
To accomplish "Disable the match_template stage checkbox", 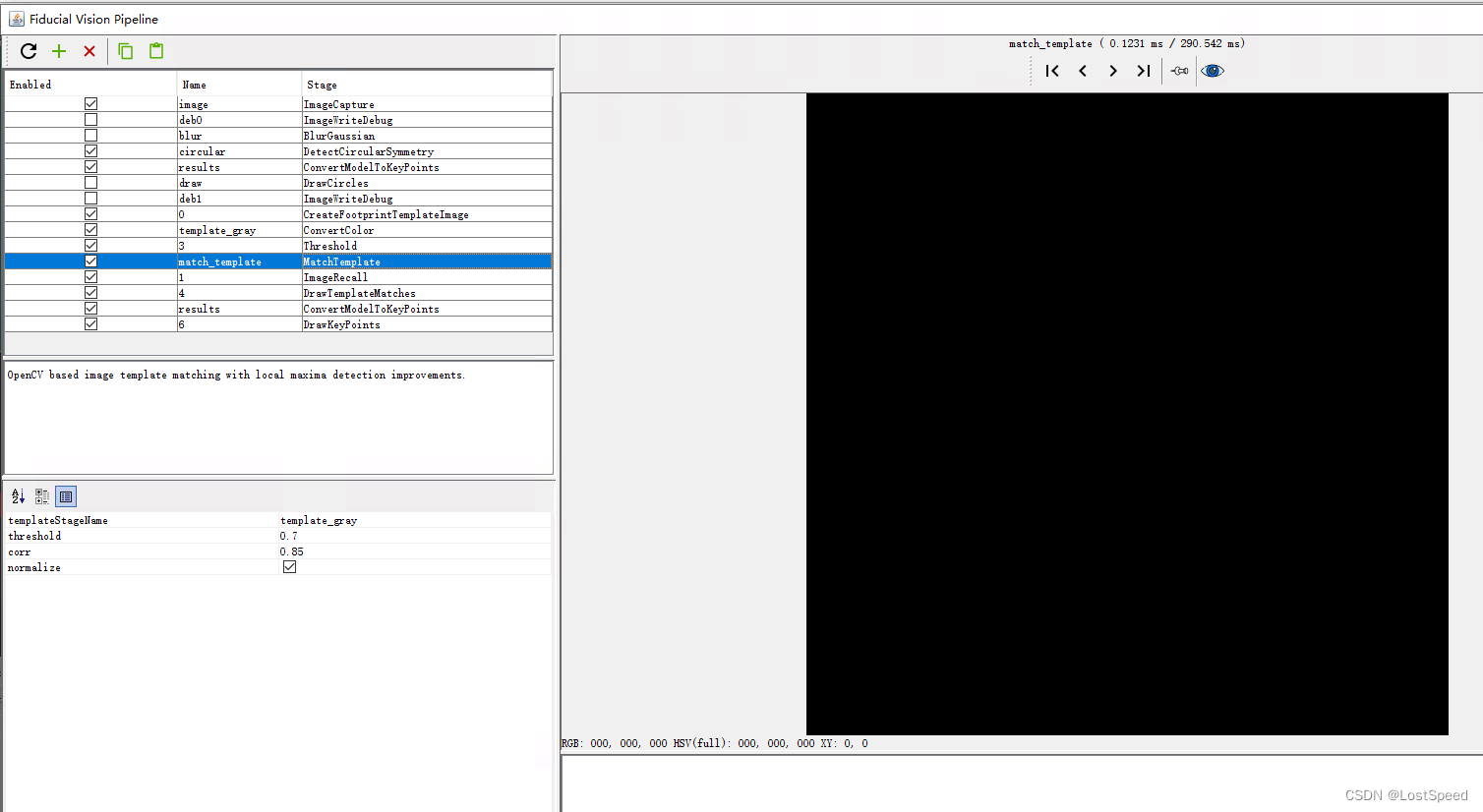I will [90, 261].
